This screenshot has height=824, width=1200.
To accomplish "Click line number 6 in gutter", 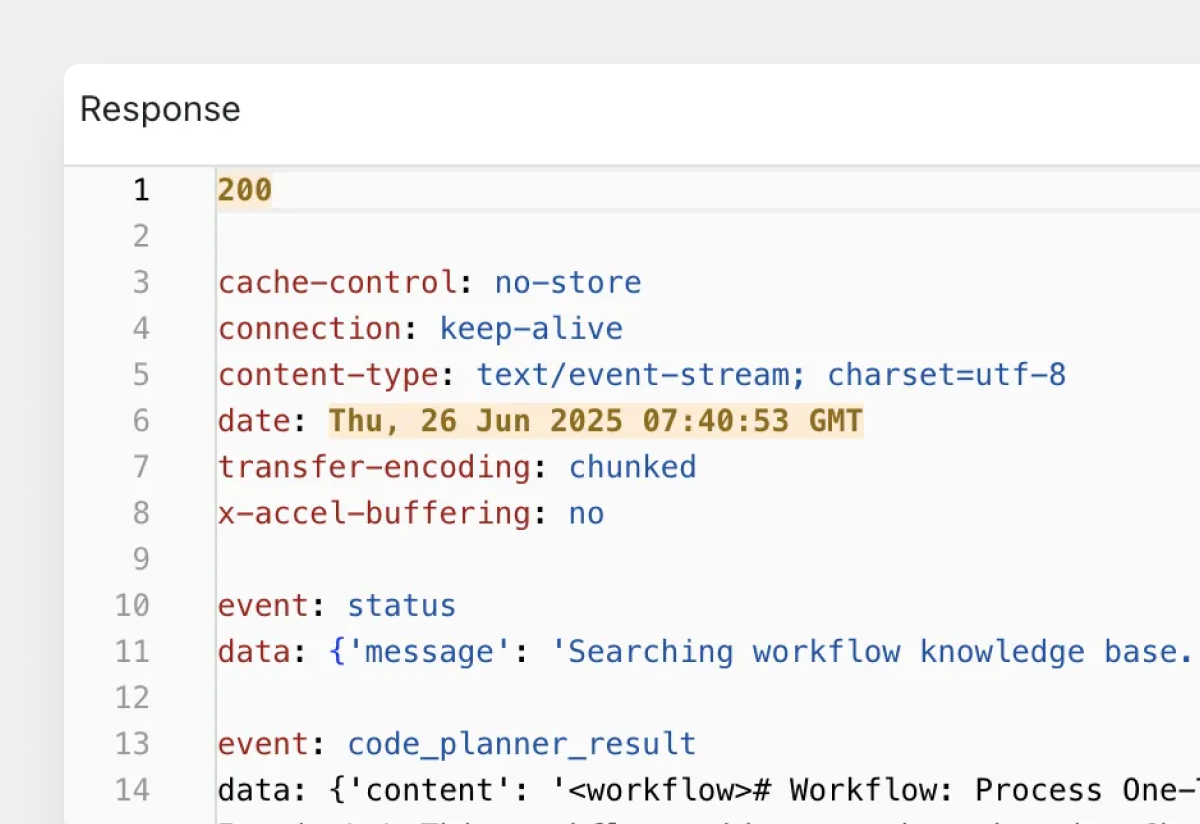I will pos(140,421).
